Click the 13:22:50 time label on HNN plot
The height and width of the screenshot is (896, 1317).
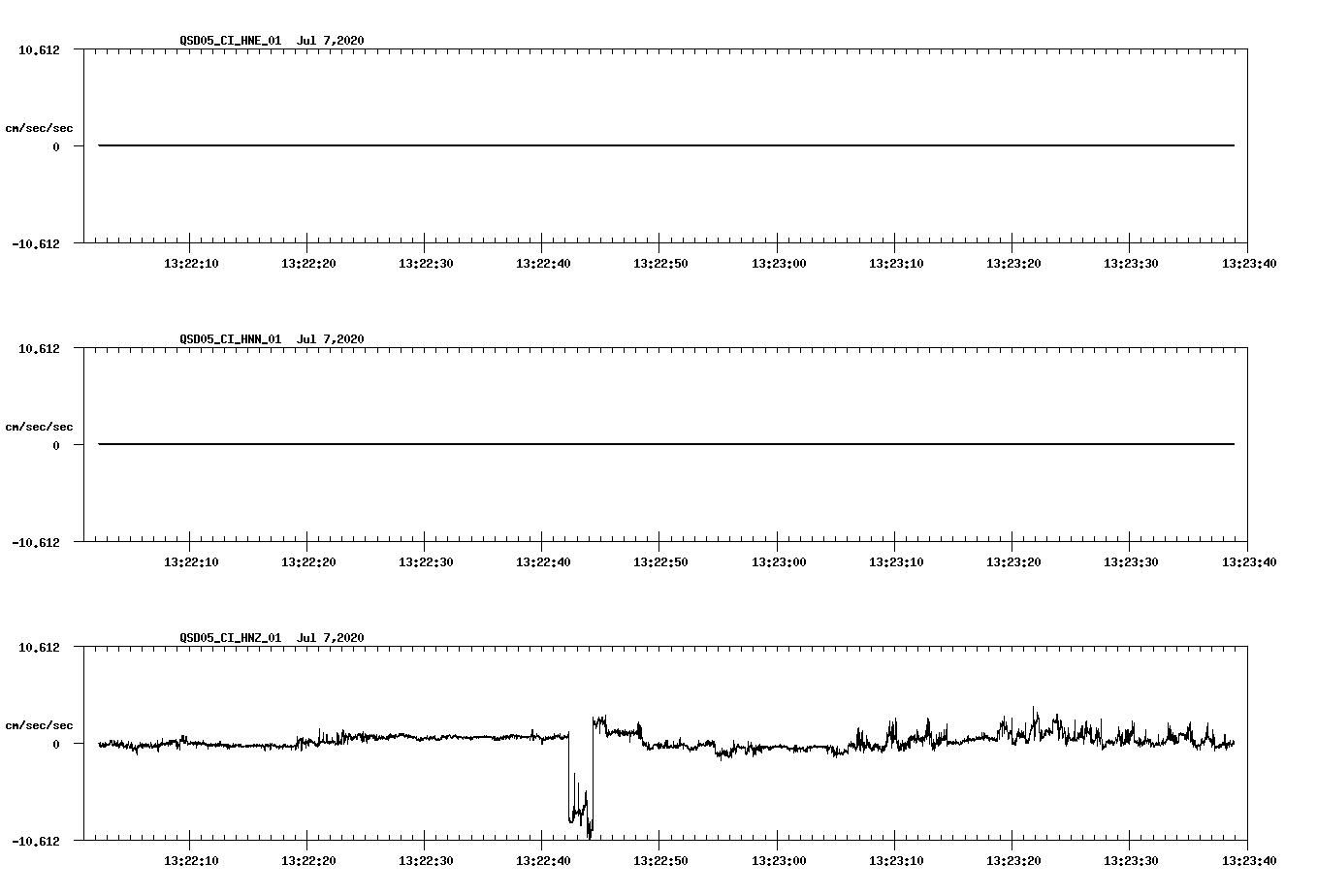click(660, 562)
